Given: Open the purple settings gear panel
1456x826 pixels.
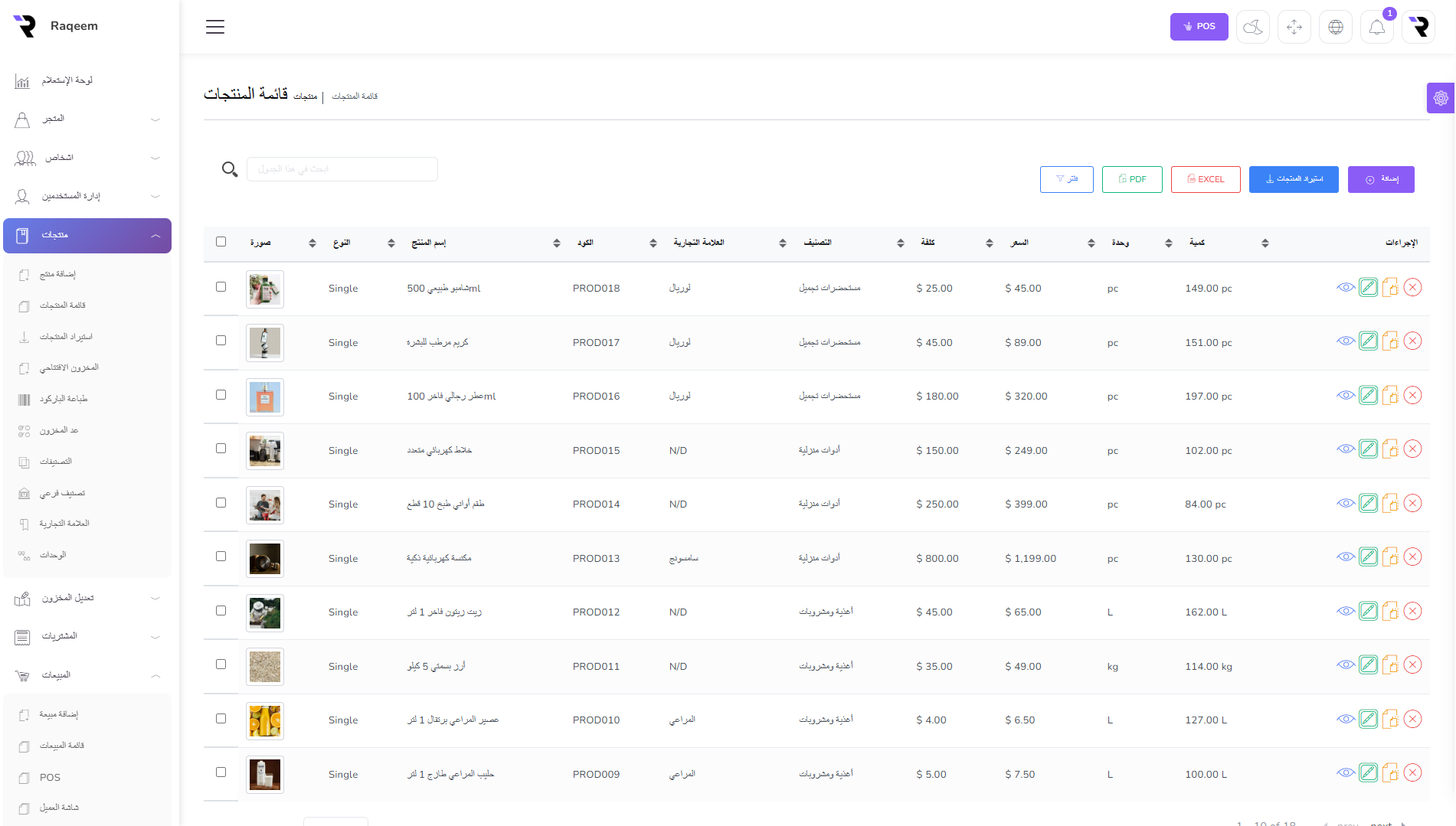Looking at the screenshot, I should click(x=1441, y=98).
